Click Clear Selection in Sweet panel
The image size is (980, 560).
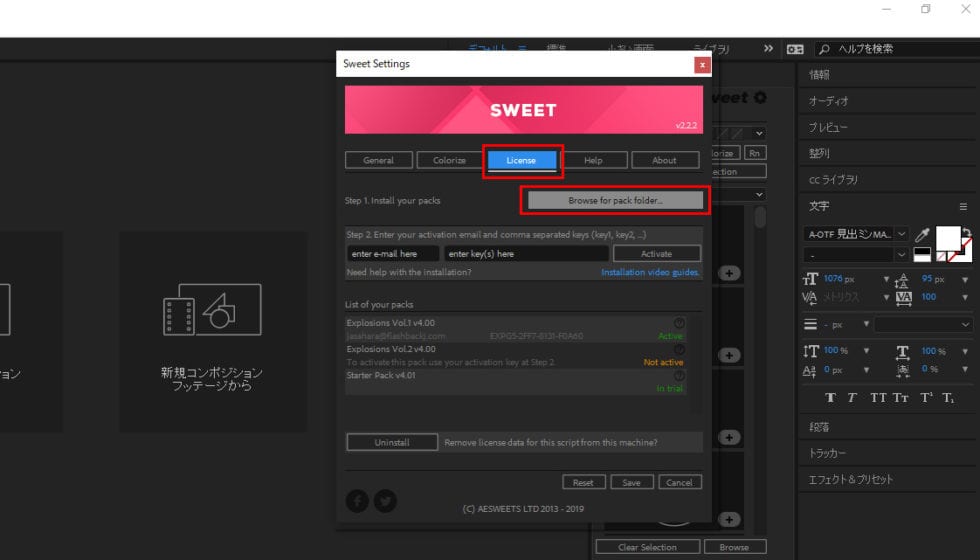click(648, 548)
